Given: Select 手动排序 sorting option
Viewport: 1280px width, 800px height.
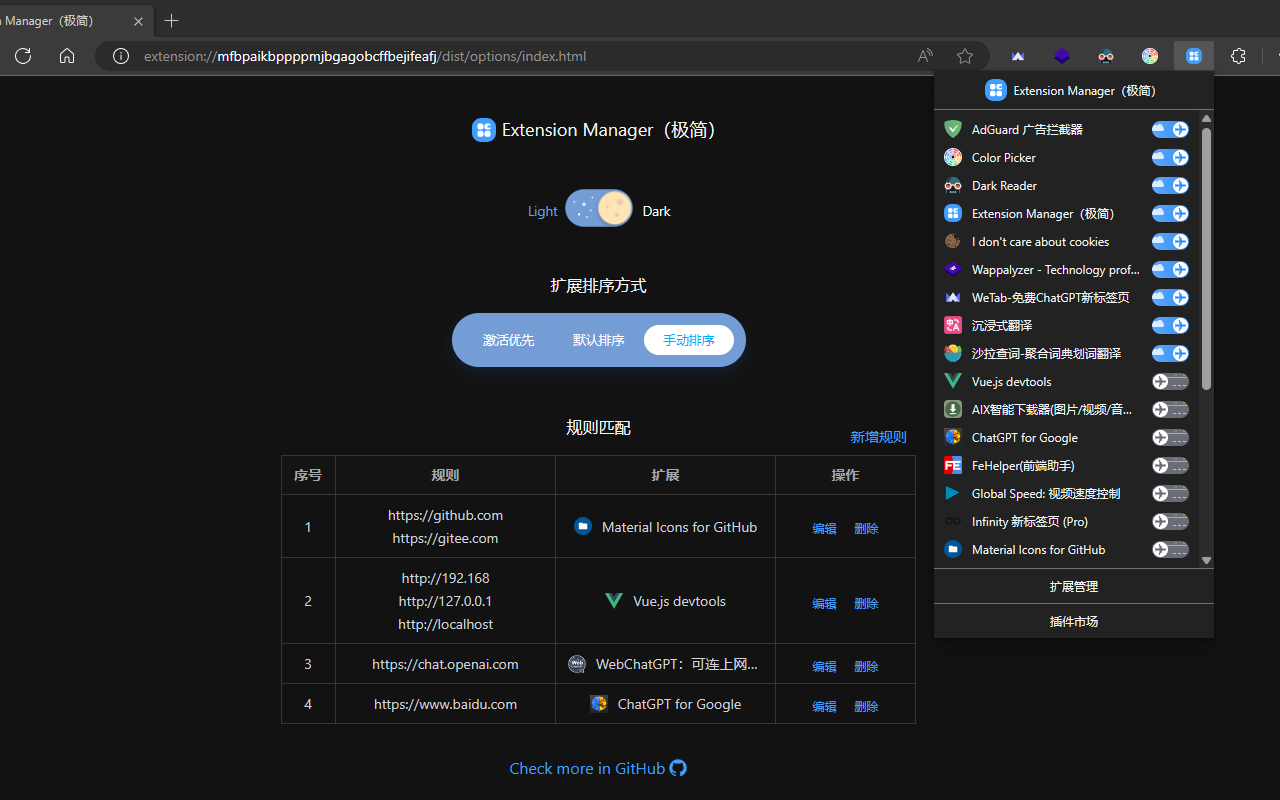Looking at the screenshot, I should coord(689,340).
